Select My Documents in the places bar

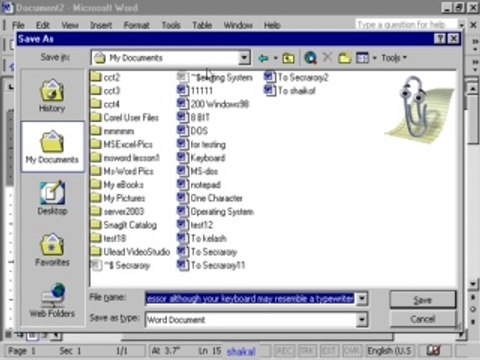[x=52, y=147]
